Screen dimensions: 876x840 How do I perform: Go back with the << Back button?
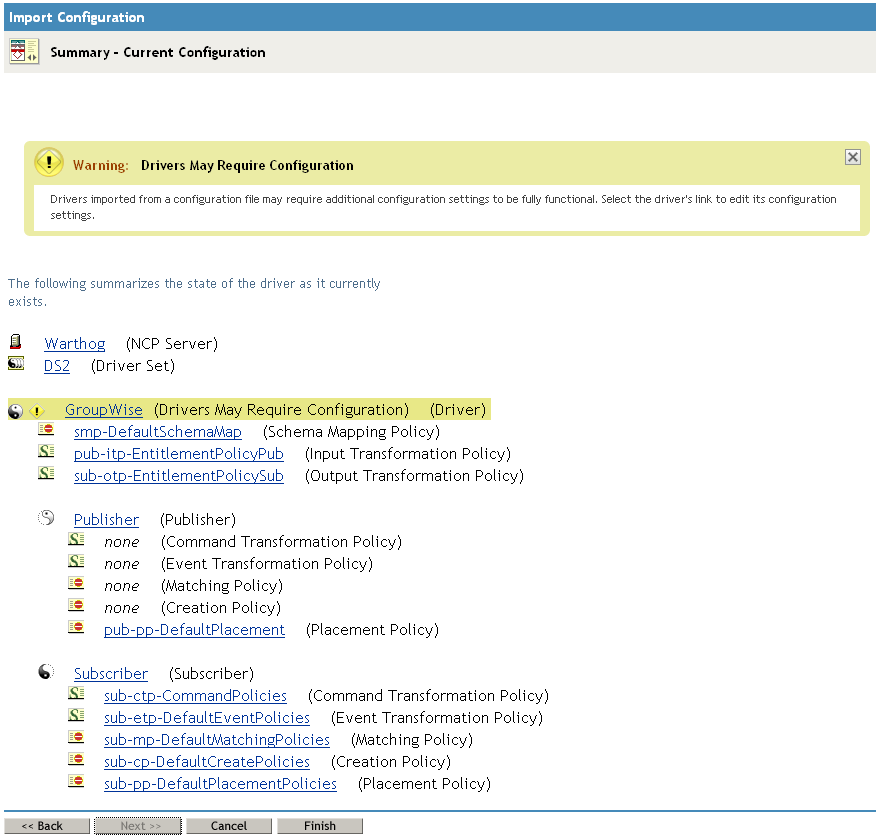pos(47,826)
